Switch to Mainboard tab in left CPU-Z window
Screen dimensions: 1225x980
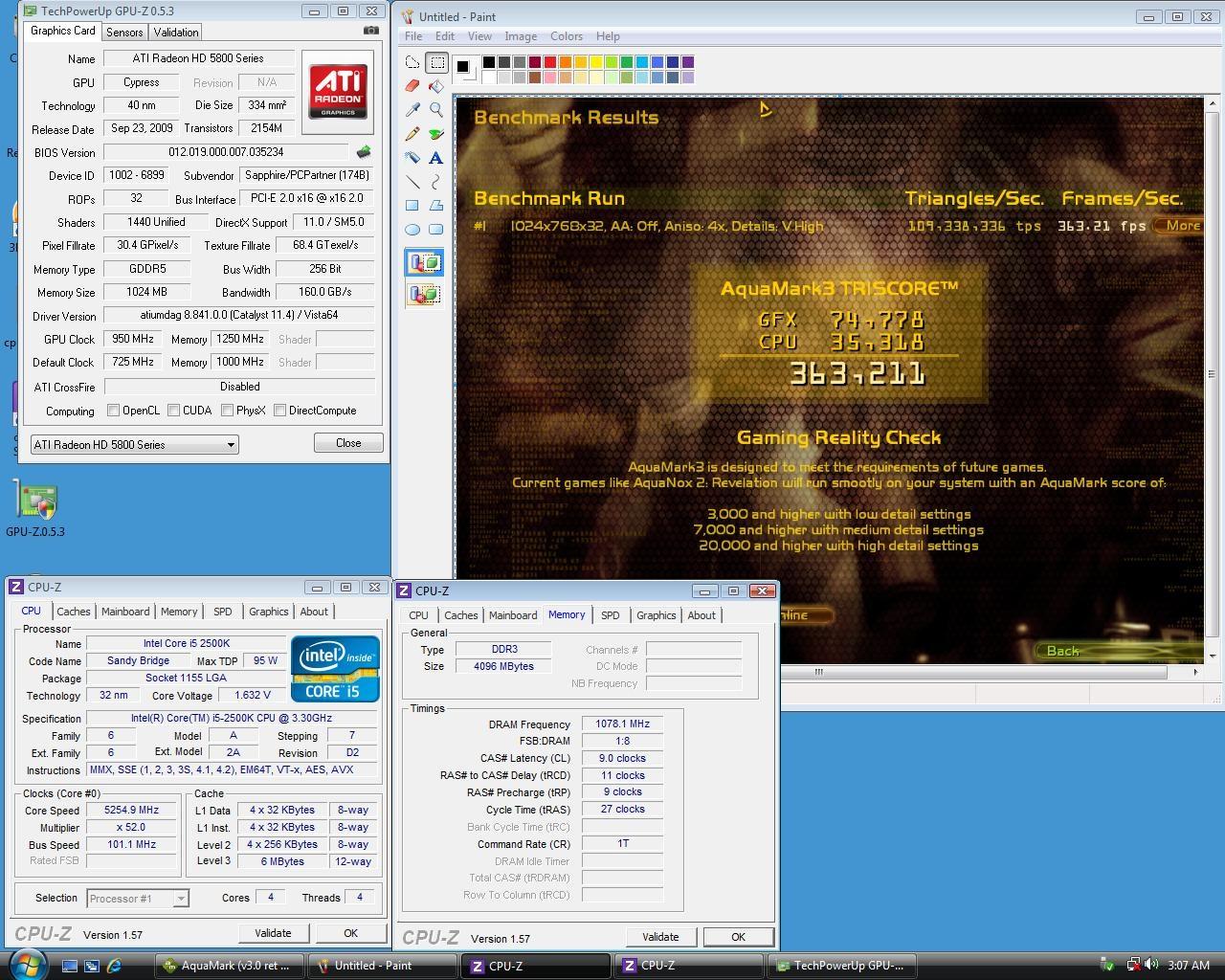coord(125,612)
